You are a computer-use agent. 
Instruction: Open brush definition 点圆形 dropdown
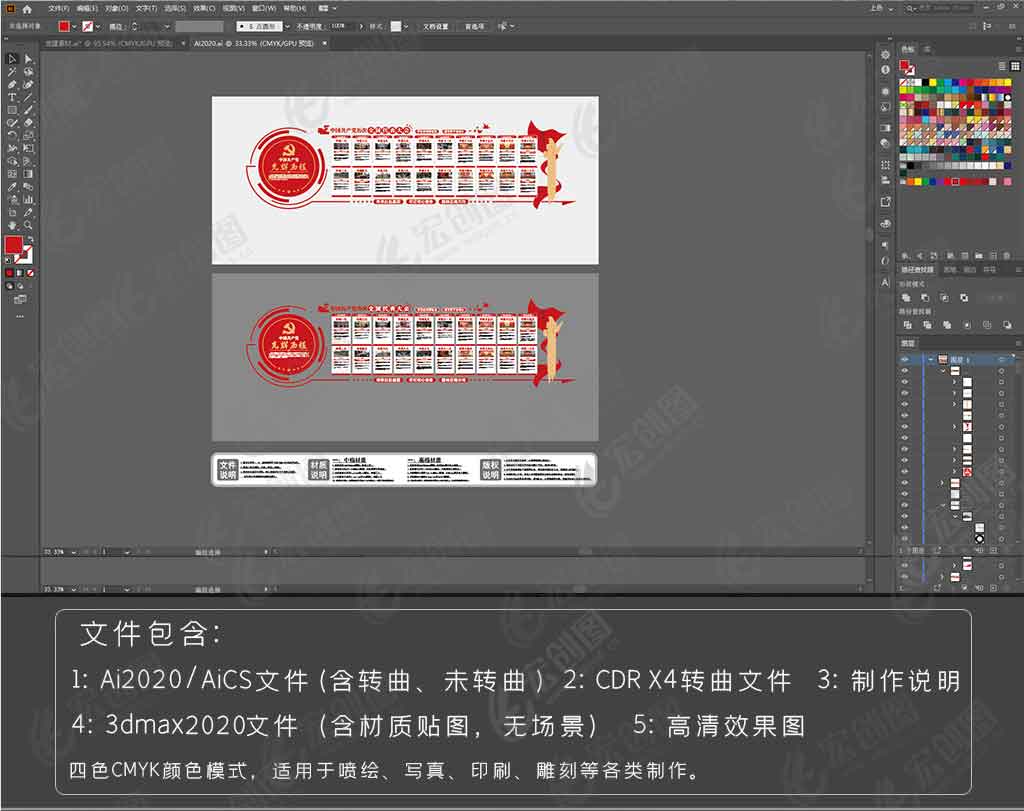pyautogui.click(x=287, y=27)
